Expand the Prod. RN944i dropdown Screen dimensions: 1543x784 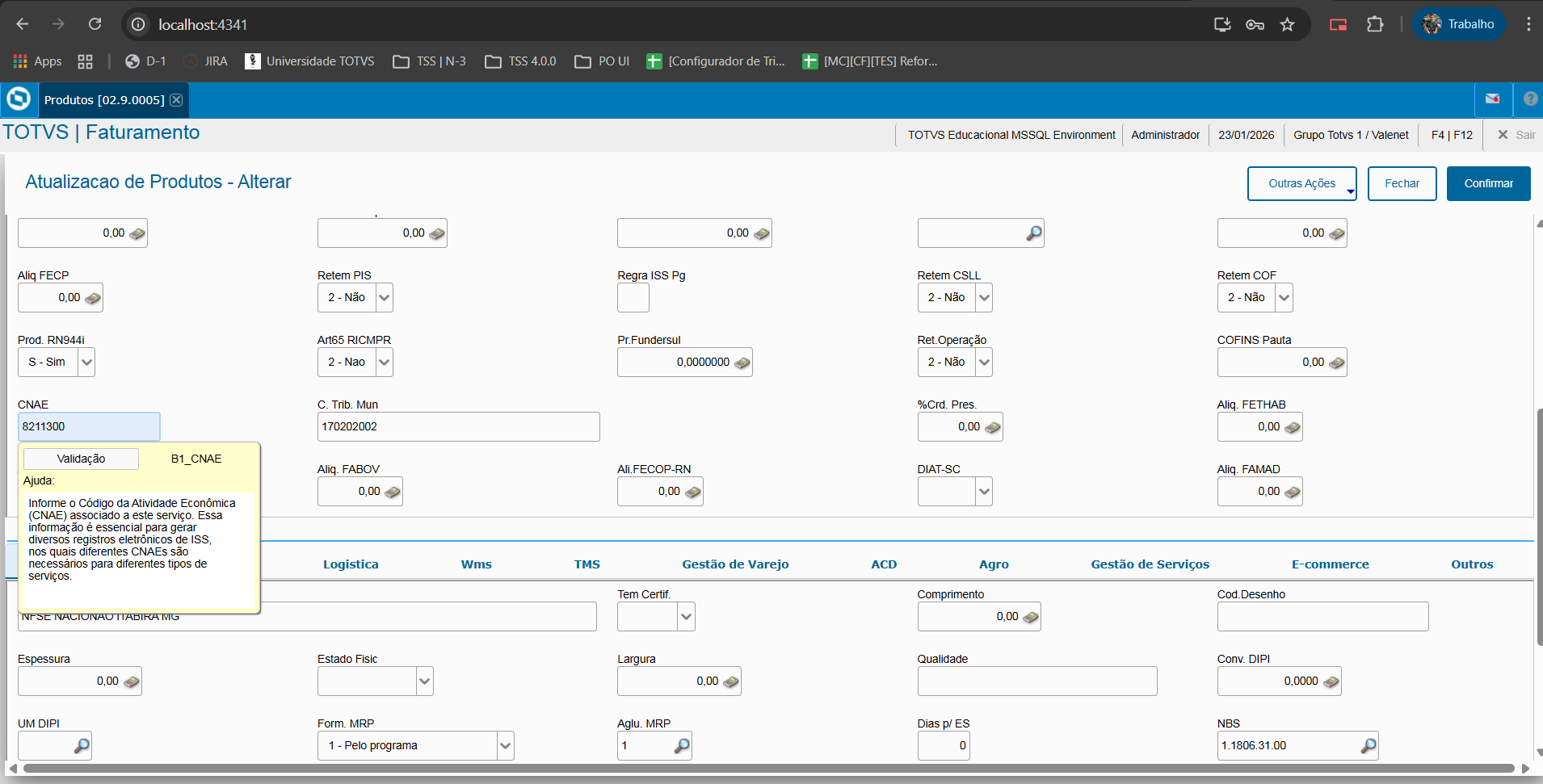coord(86,363)
